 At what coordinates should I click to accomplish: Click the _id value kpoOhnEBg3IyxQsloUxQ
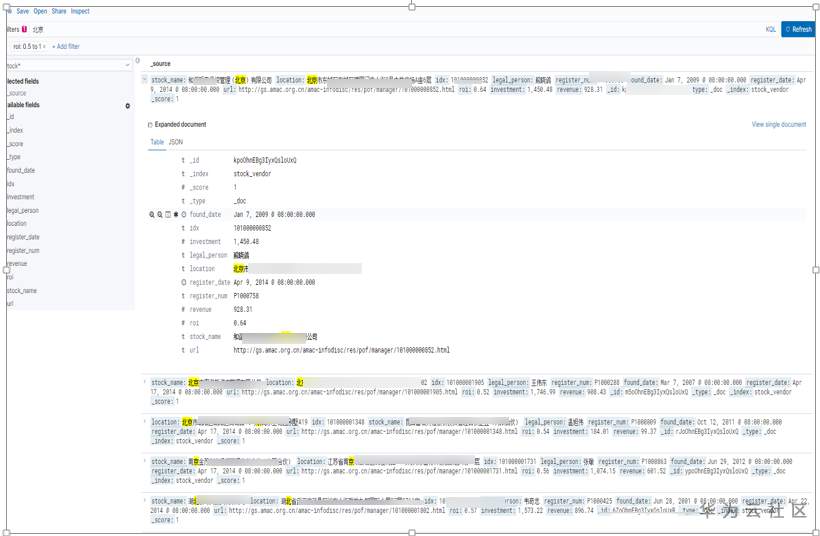click(x=265, y=160)
